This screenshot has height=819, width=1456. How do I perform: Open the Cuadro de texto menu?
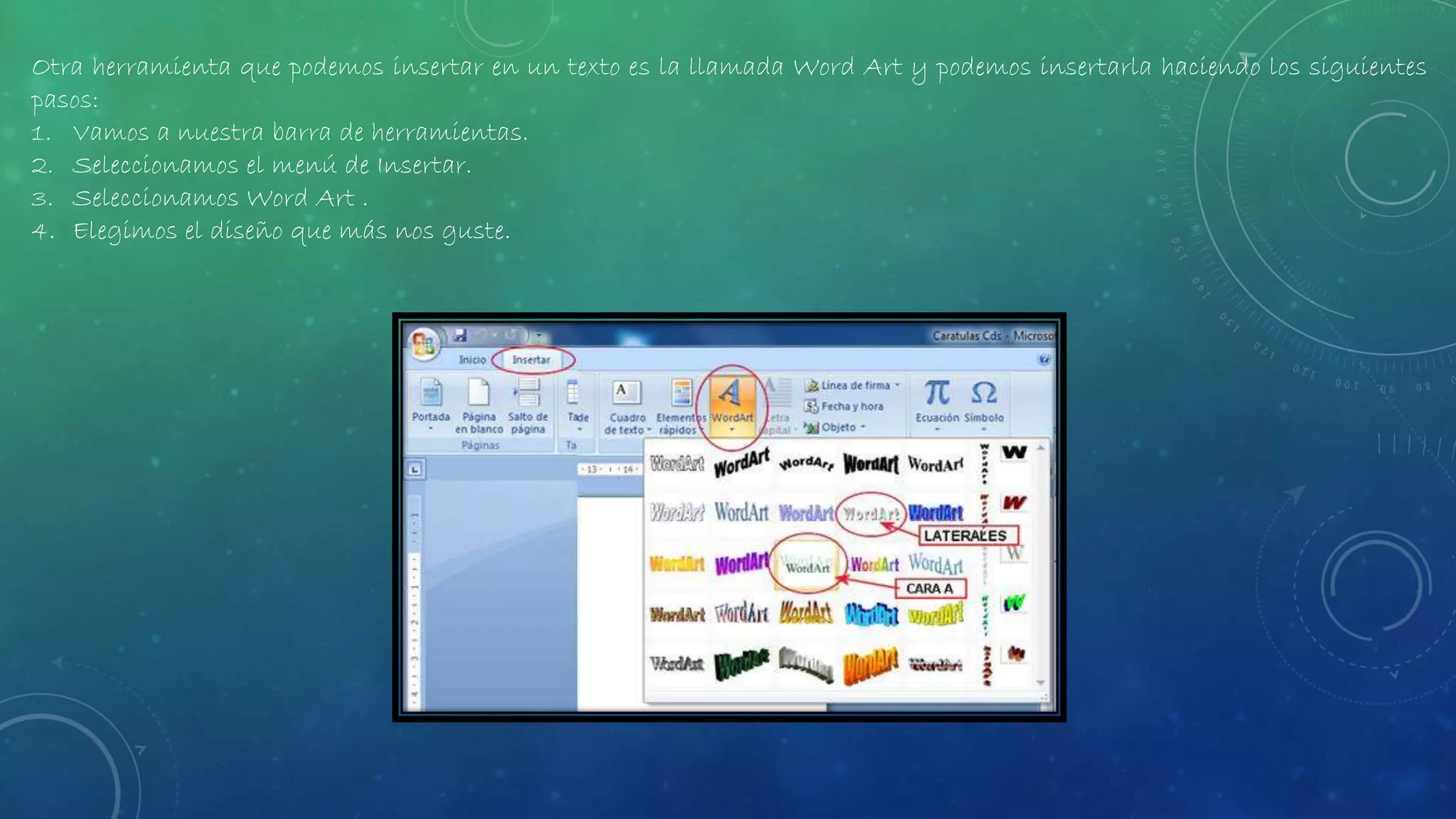(x=627, y=407)
